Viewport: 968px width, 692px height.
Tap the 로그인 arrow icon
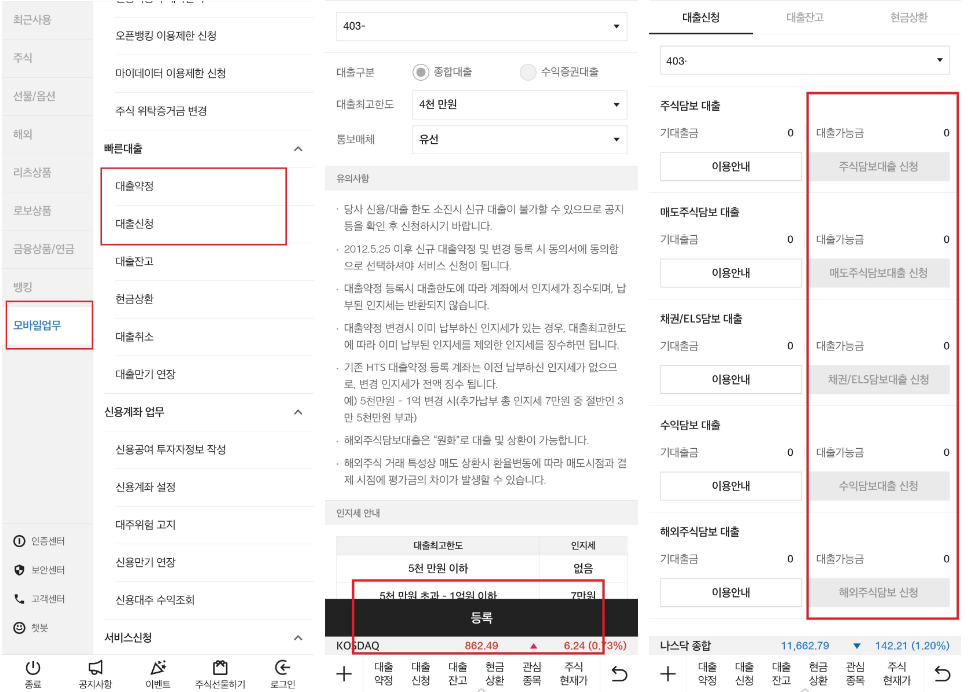[283, 668]
